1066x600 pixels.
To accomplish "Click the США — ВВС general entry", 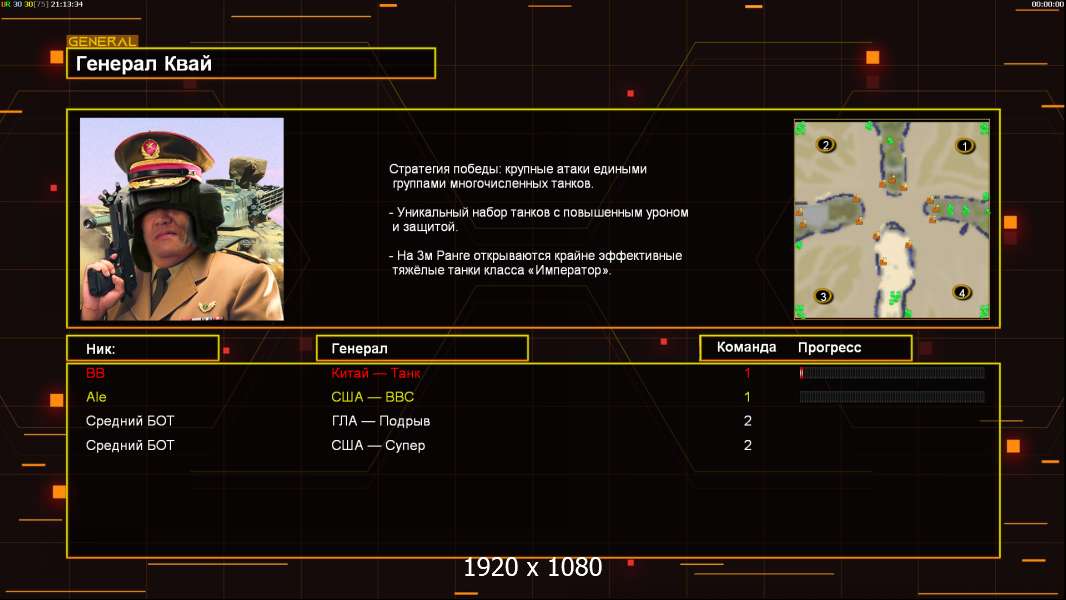I will (x=373, y=397).
